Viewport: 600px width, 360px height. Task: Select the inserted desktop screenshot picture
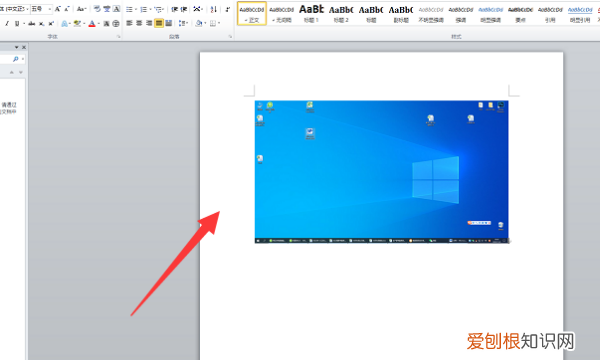point(382,172)
